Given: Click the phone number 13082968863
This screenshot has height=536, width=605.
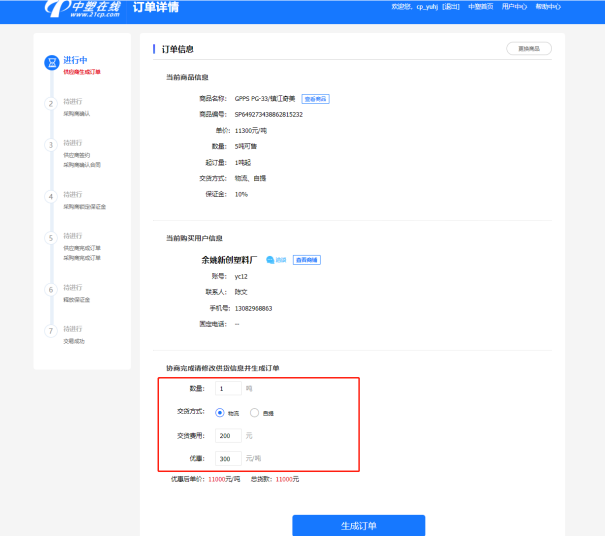Looking at the screenshot, I should 253,308.
